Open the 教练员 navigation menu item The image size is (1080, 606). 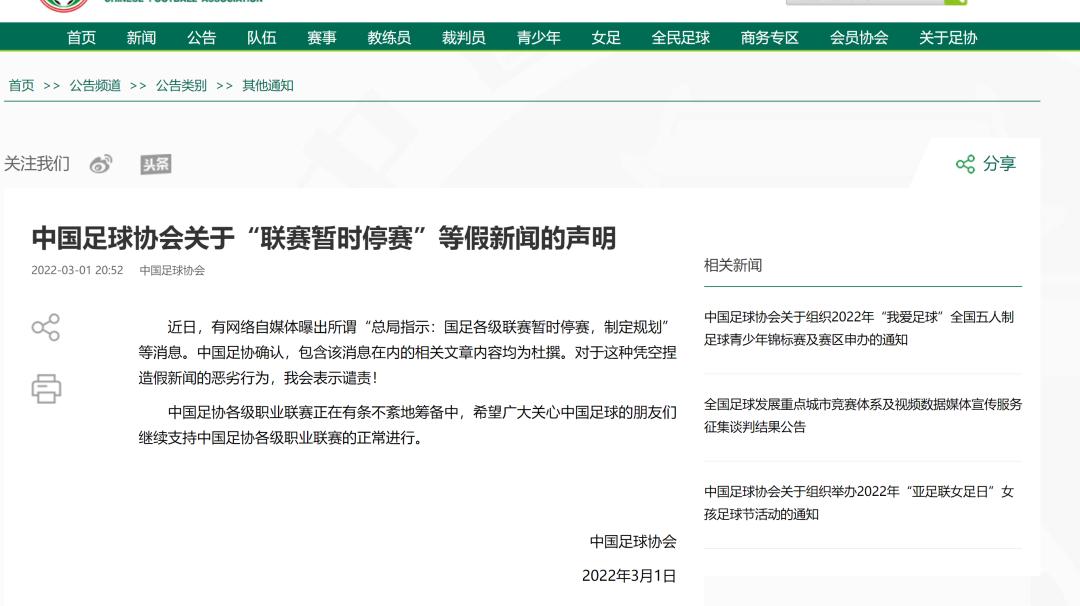click(389, 38)
